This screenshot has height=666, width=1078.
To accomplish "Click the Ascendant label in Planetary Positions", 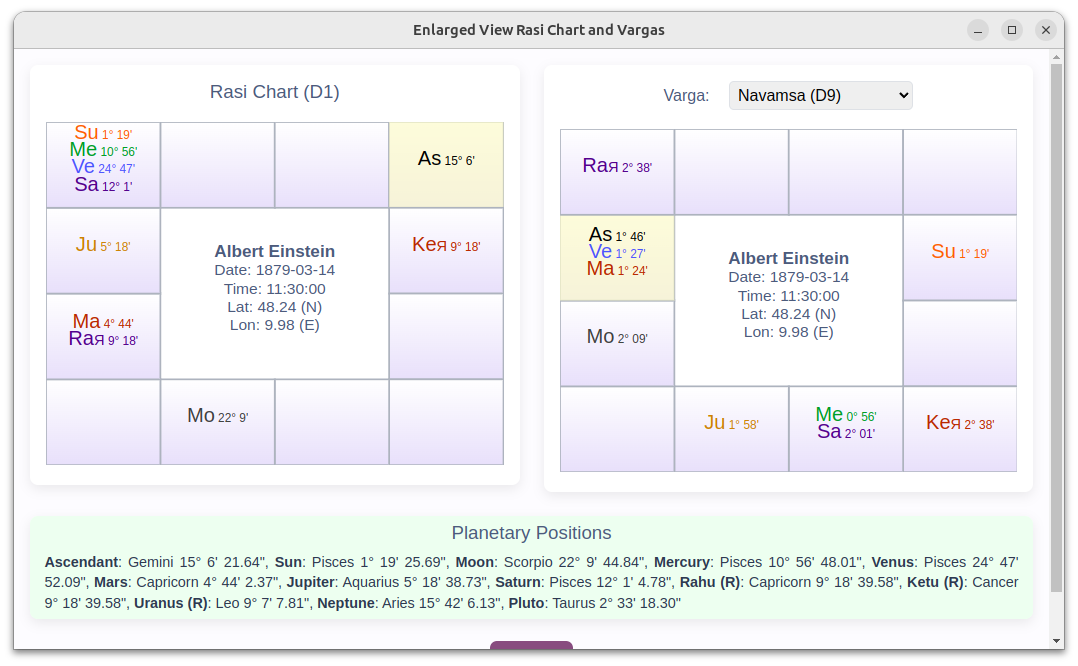I will pos(81,562).
